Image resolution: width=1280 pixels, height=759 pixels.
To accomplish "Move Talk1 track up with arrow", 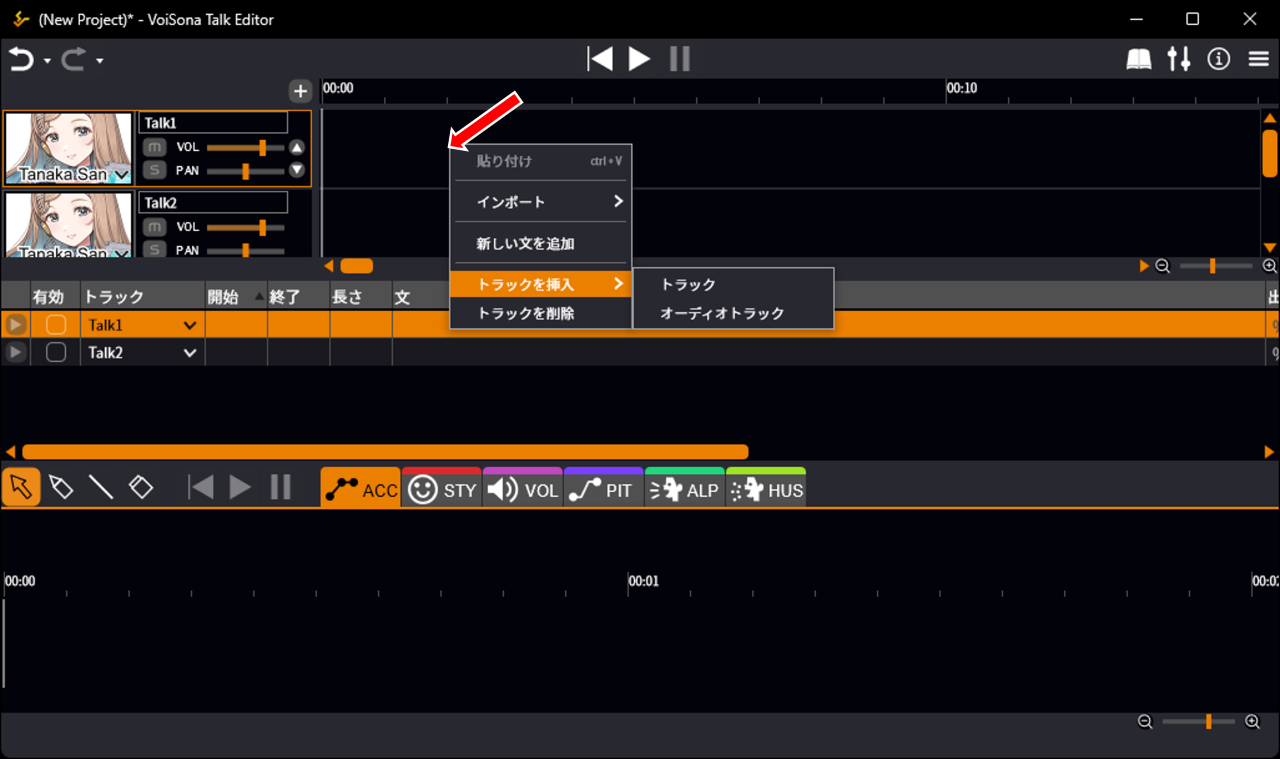I will [x=297, y=147].
